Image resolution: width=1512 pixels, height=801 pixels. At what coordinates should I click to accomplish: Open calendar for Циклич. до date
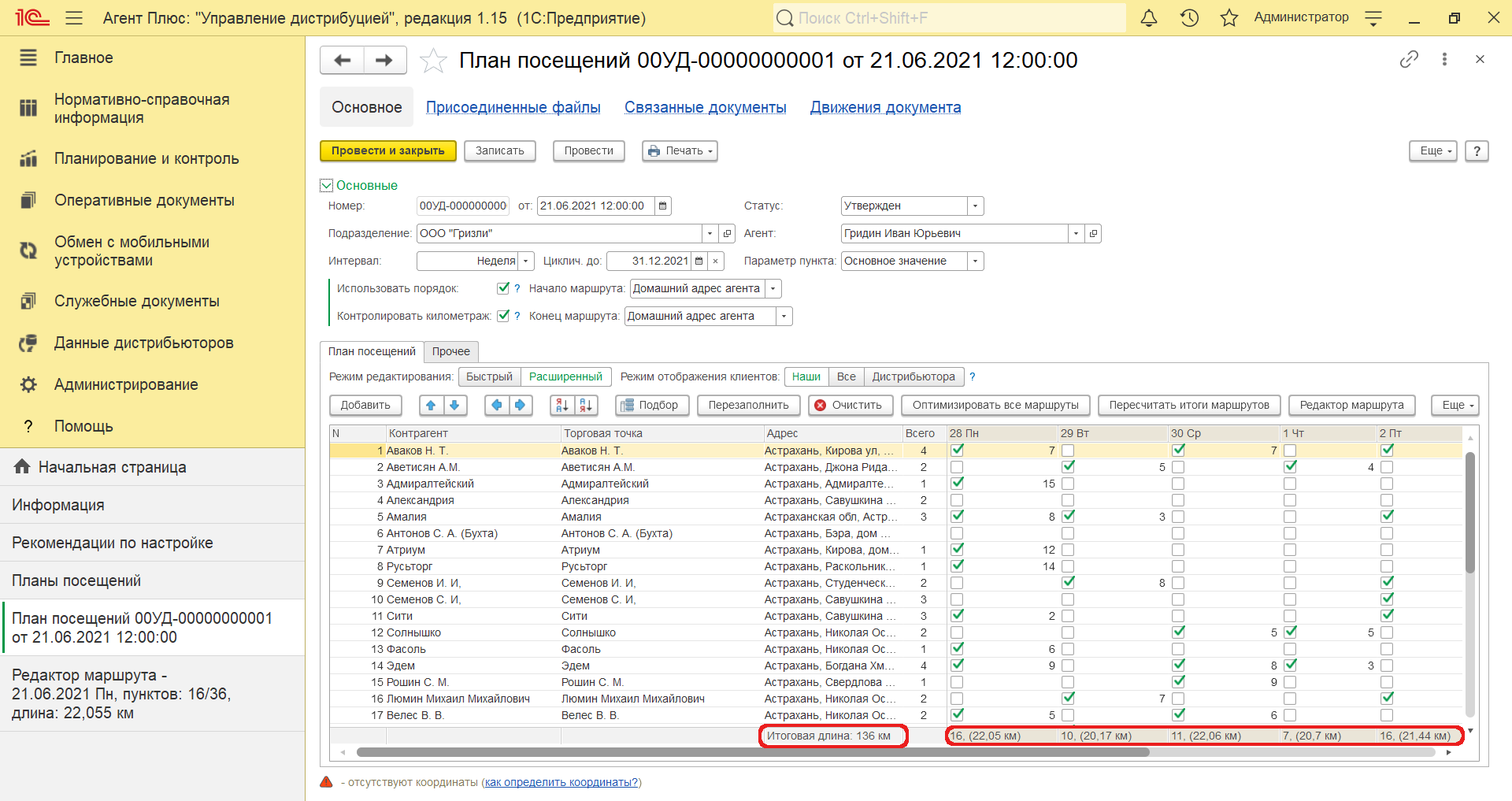click(x=699, y=261)
